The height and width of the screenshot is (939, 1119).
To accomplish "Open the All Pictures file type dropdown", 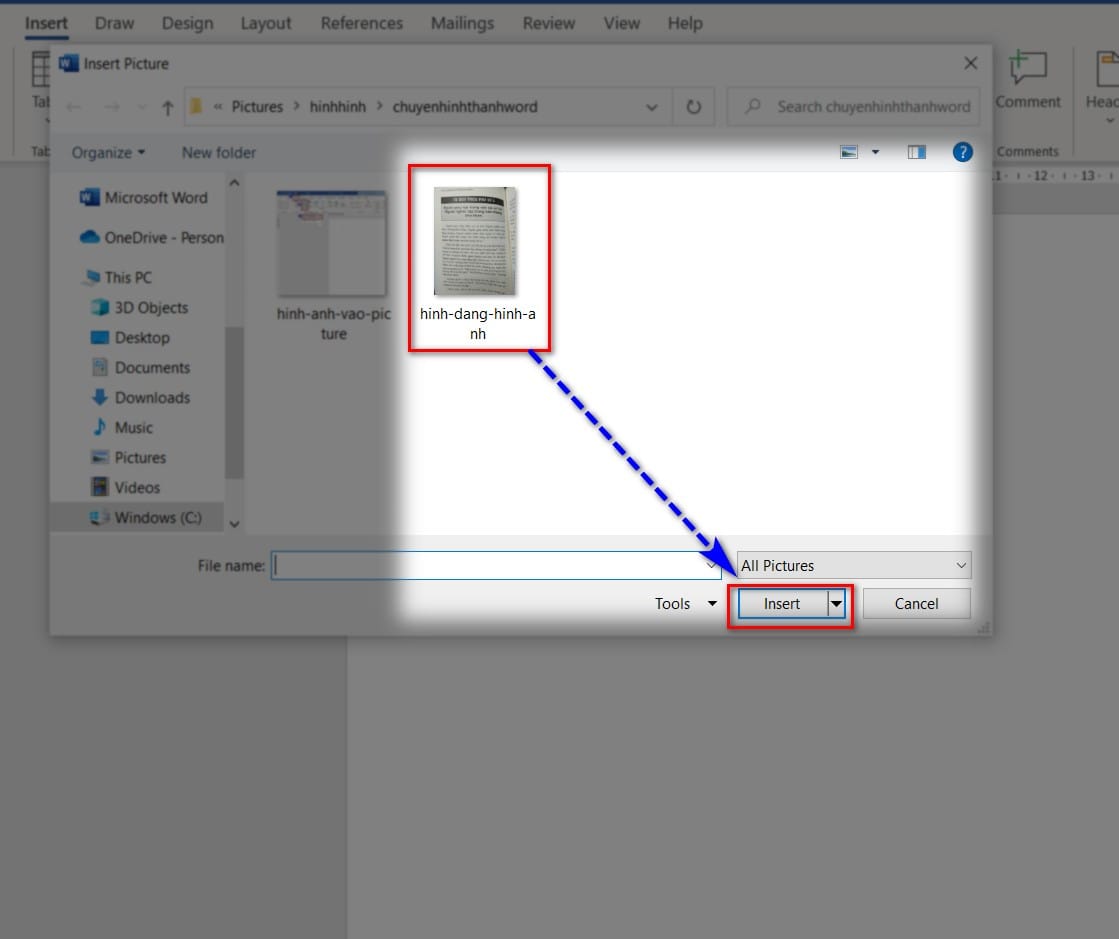I will click(854, 566).
